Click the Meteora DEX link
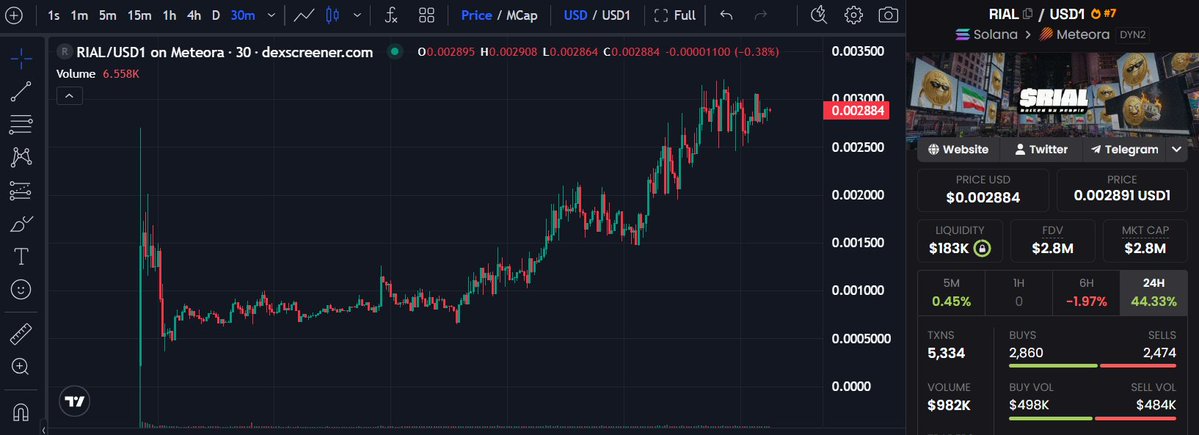 click(1072, 34)
